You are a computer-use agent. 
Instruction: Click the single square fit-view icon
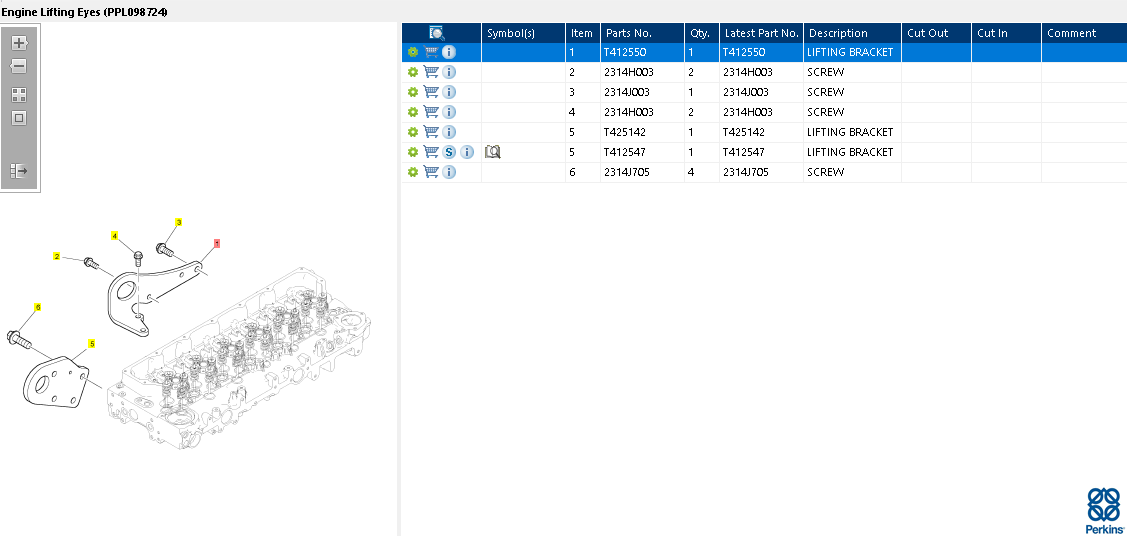click(x=19, y=119)
